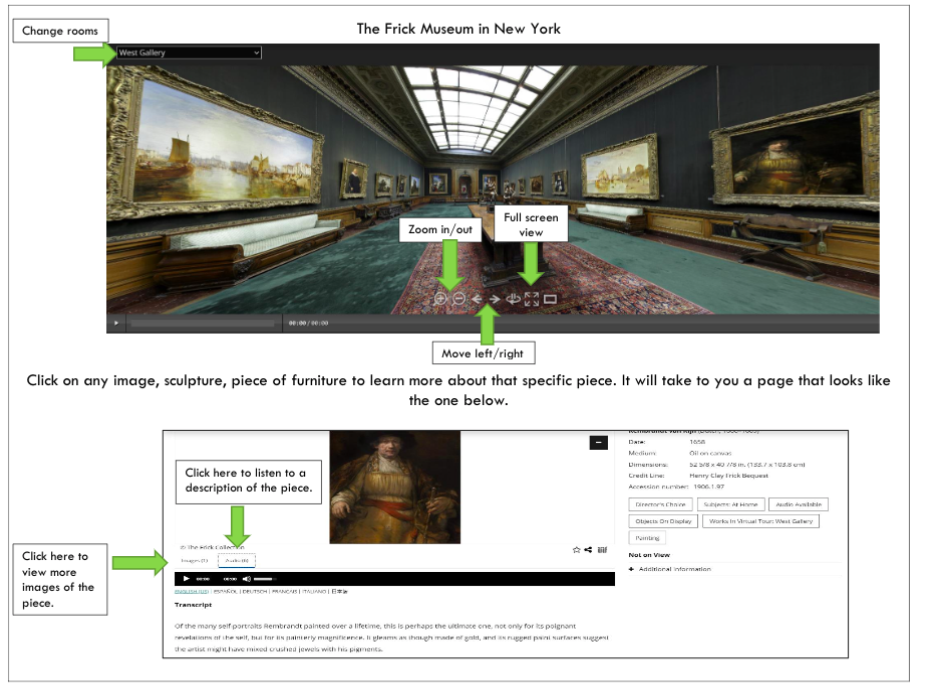928x700 pixels.
Task: Click the 'Henry Clay Frick Bequest' credit line
Action: coord(729,475)
